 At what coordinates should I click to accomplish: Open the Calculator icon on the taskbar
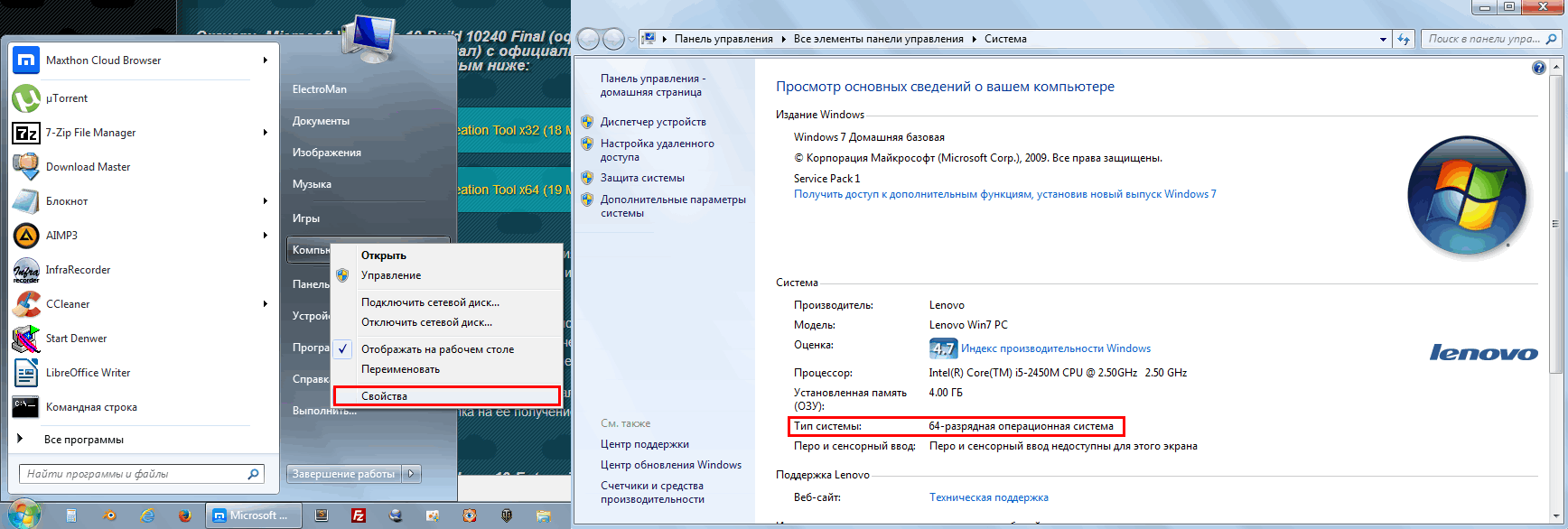tap(71, 515)
